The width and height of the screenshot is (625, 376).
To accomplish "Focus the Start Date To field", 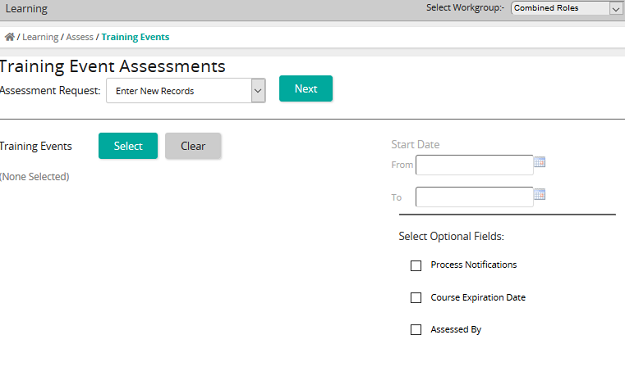I will click(474, 197).
